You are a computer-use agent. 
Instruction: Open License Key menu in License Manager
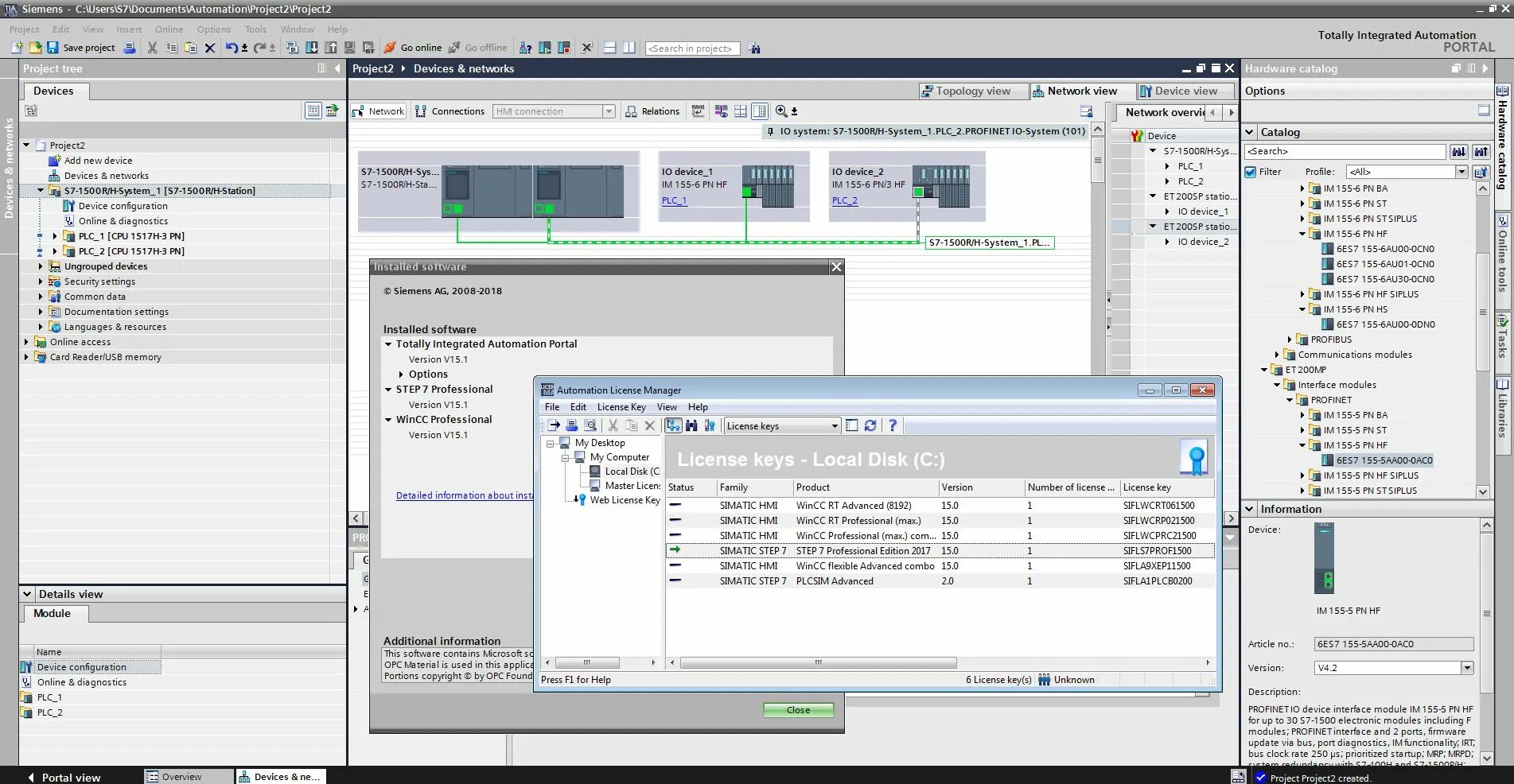tap(621, 407)
